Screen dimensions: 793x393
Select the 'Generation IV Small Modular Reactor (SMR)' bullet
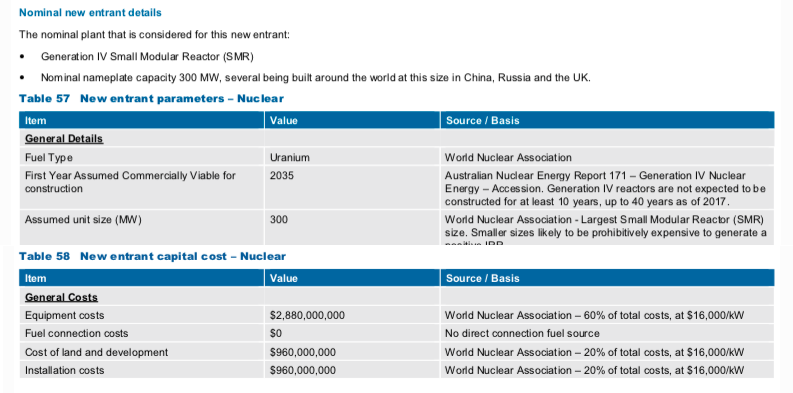pos(147,56)
